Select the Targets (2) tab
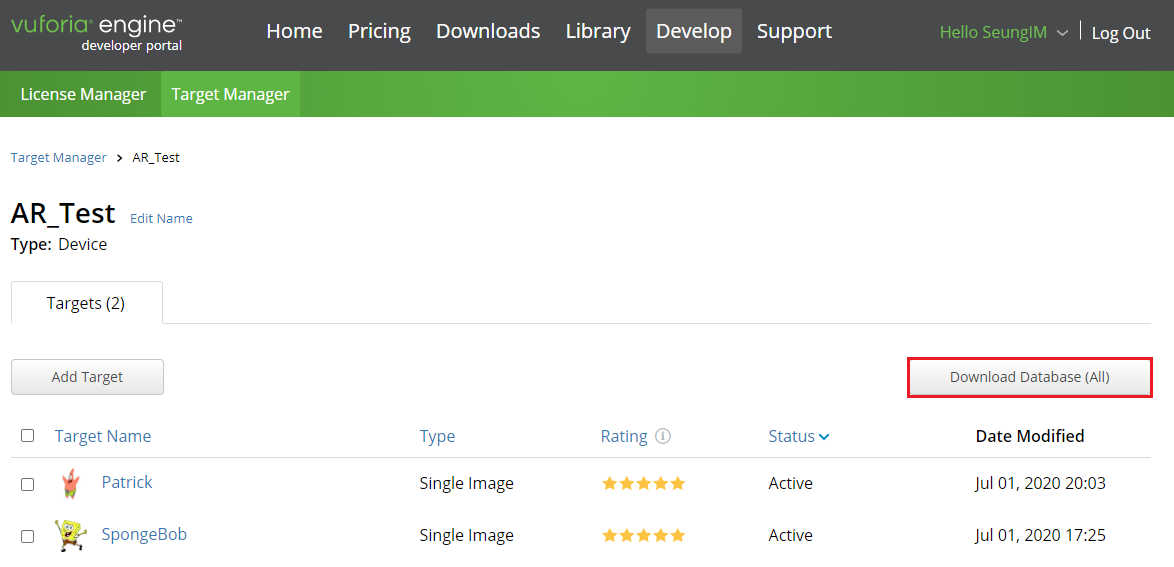 tap(86, 303)
